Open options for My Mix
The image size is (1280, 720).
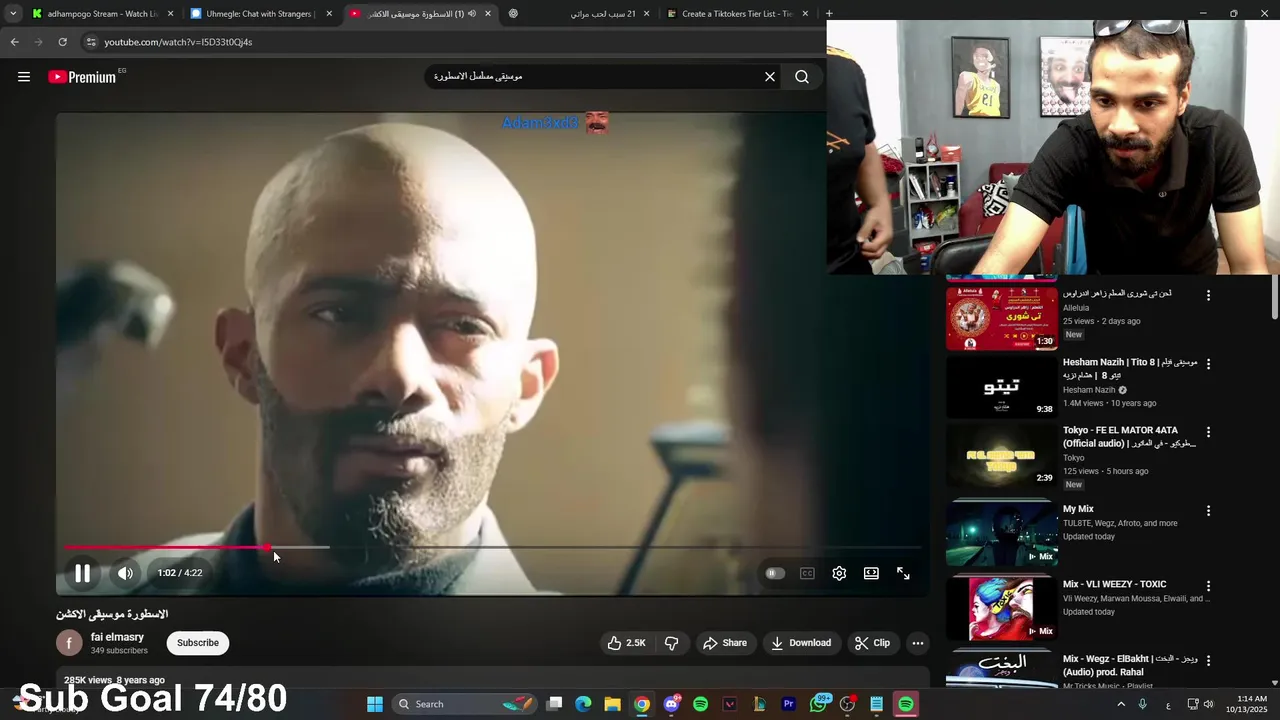point(1208,511)
